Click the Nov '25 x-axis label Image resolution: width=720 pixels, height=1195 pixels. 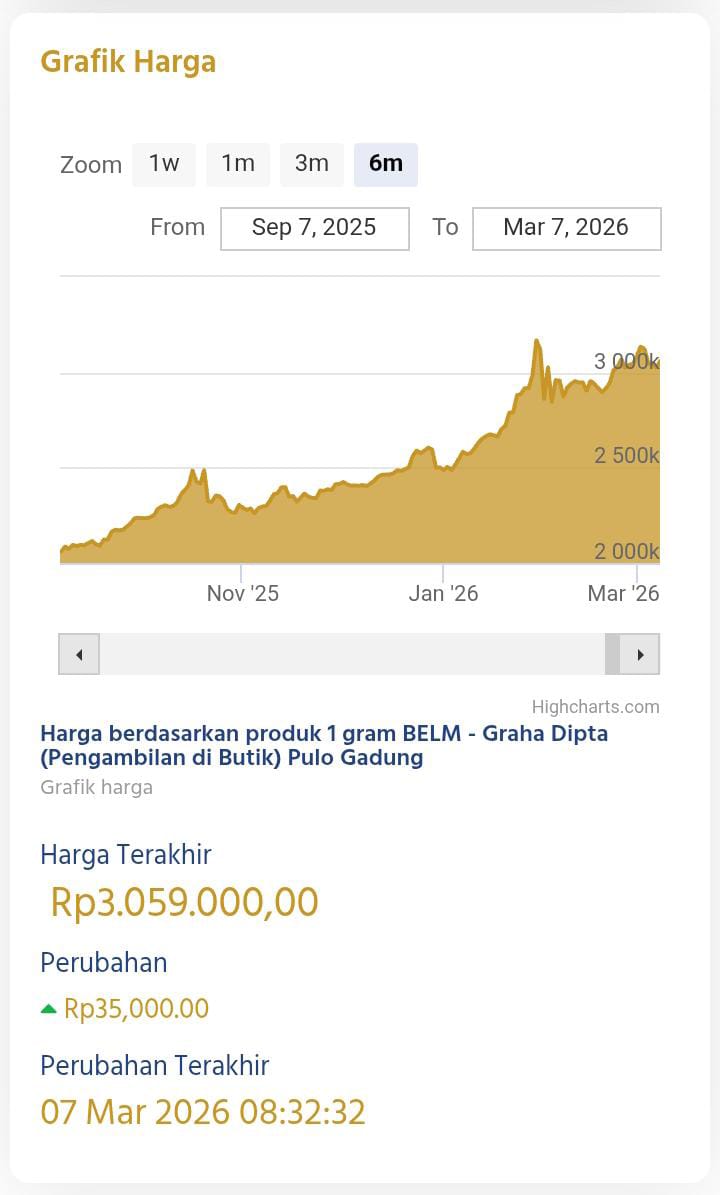pos(243,594)
